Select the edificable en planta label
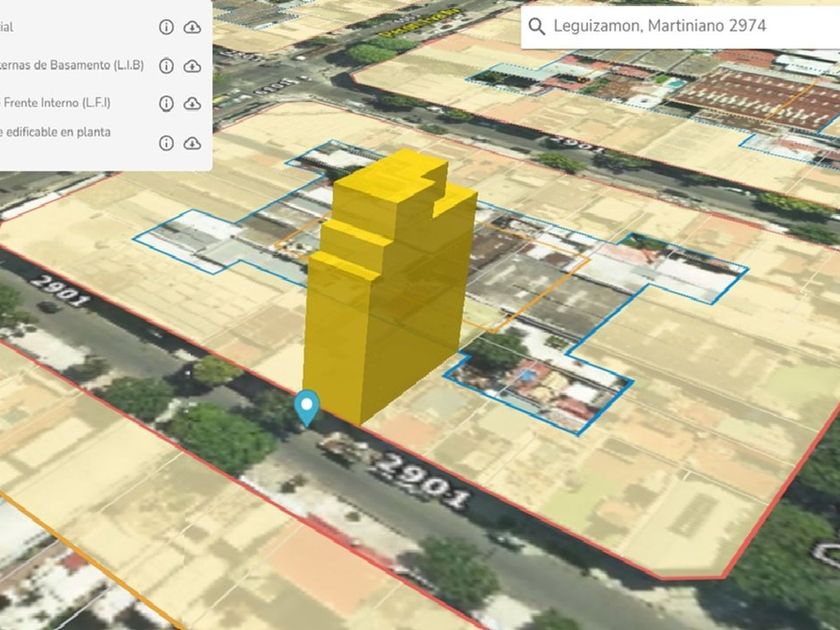 pyautogui.click(x=55, y=132)
